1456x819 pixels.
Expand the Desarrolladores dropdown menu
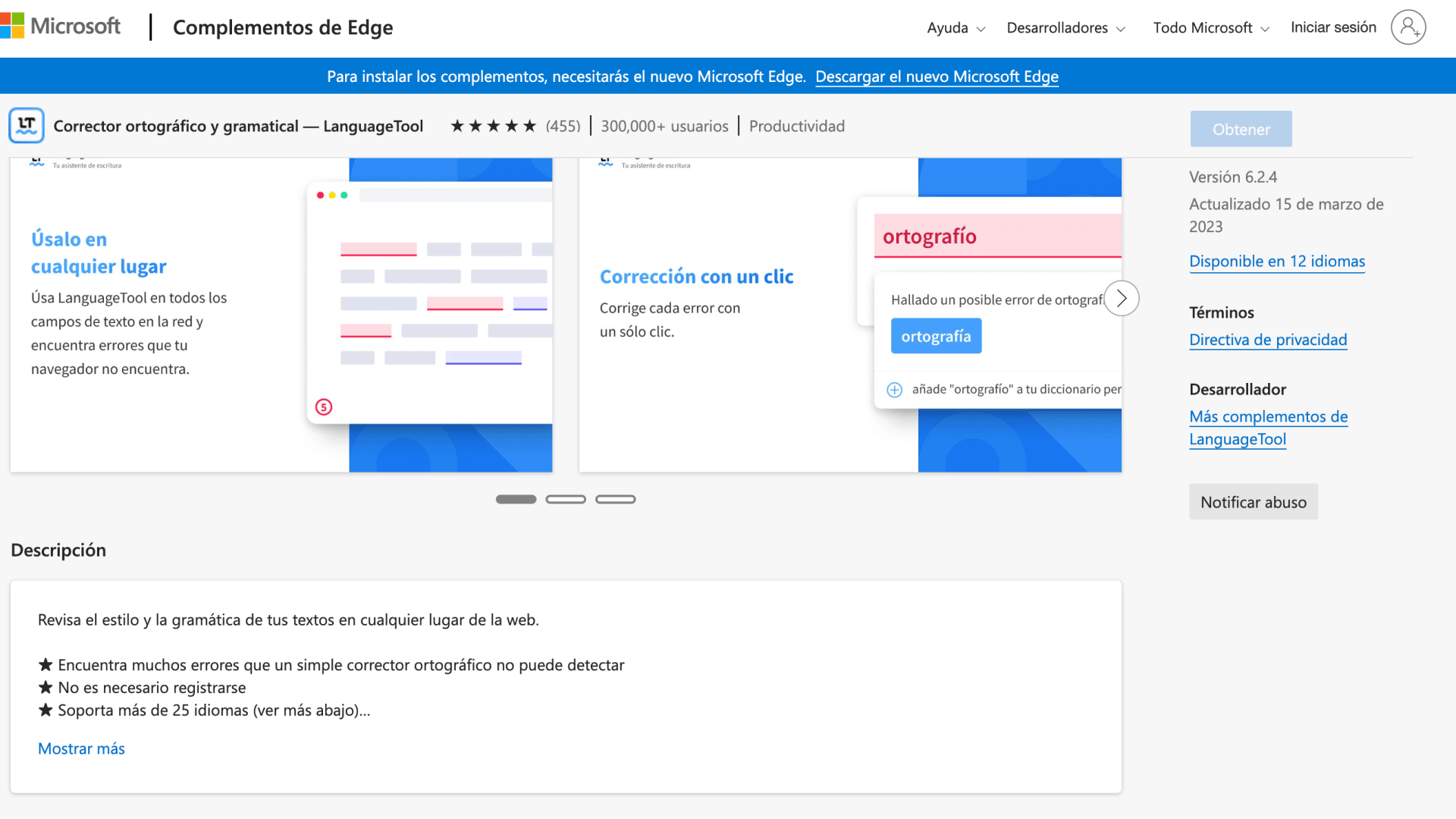(x=1065, y=28)
